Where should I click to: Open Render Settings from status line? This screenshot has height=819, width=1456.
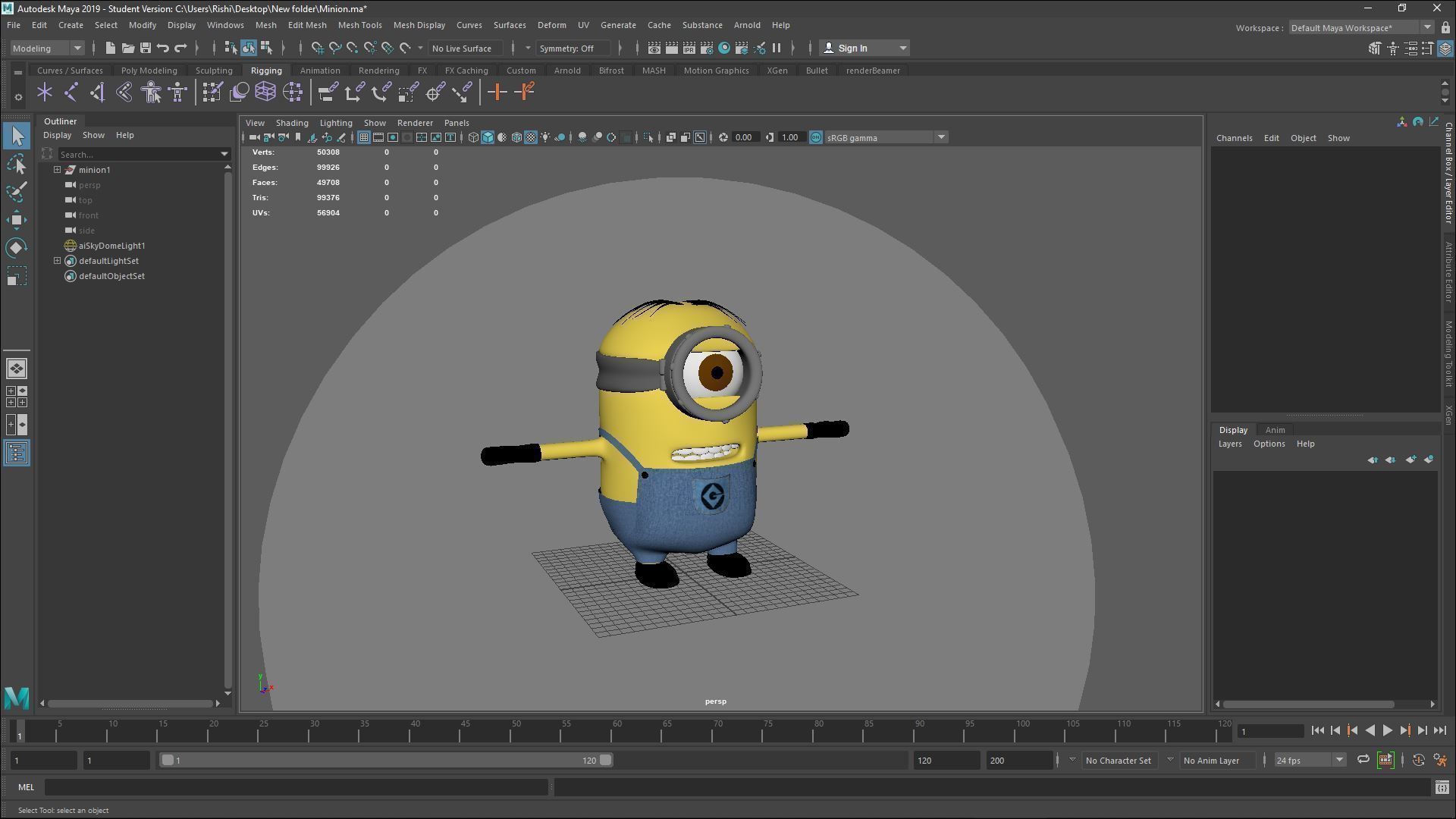coord(707,49)
